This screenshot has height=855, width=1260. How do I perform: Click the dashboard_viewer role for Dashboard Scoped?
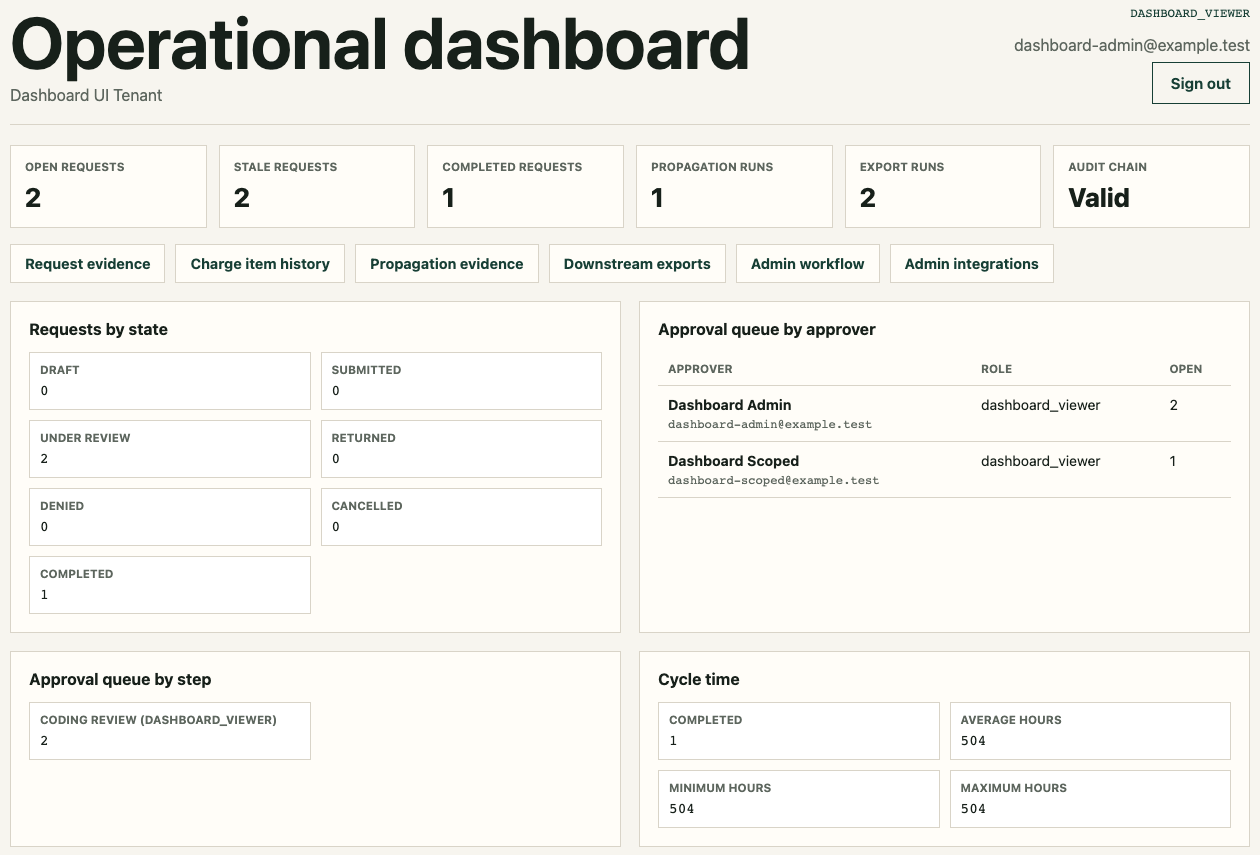pos(1040,461)
